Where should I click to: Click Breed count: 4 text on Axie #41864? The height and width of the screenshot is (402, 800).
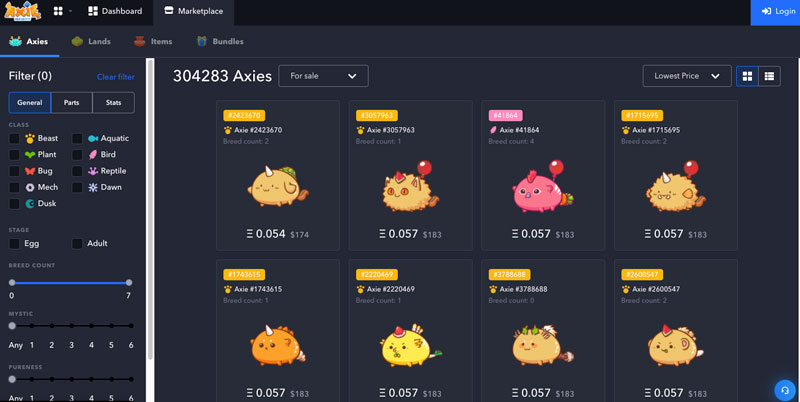pos(511,141)
